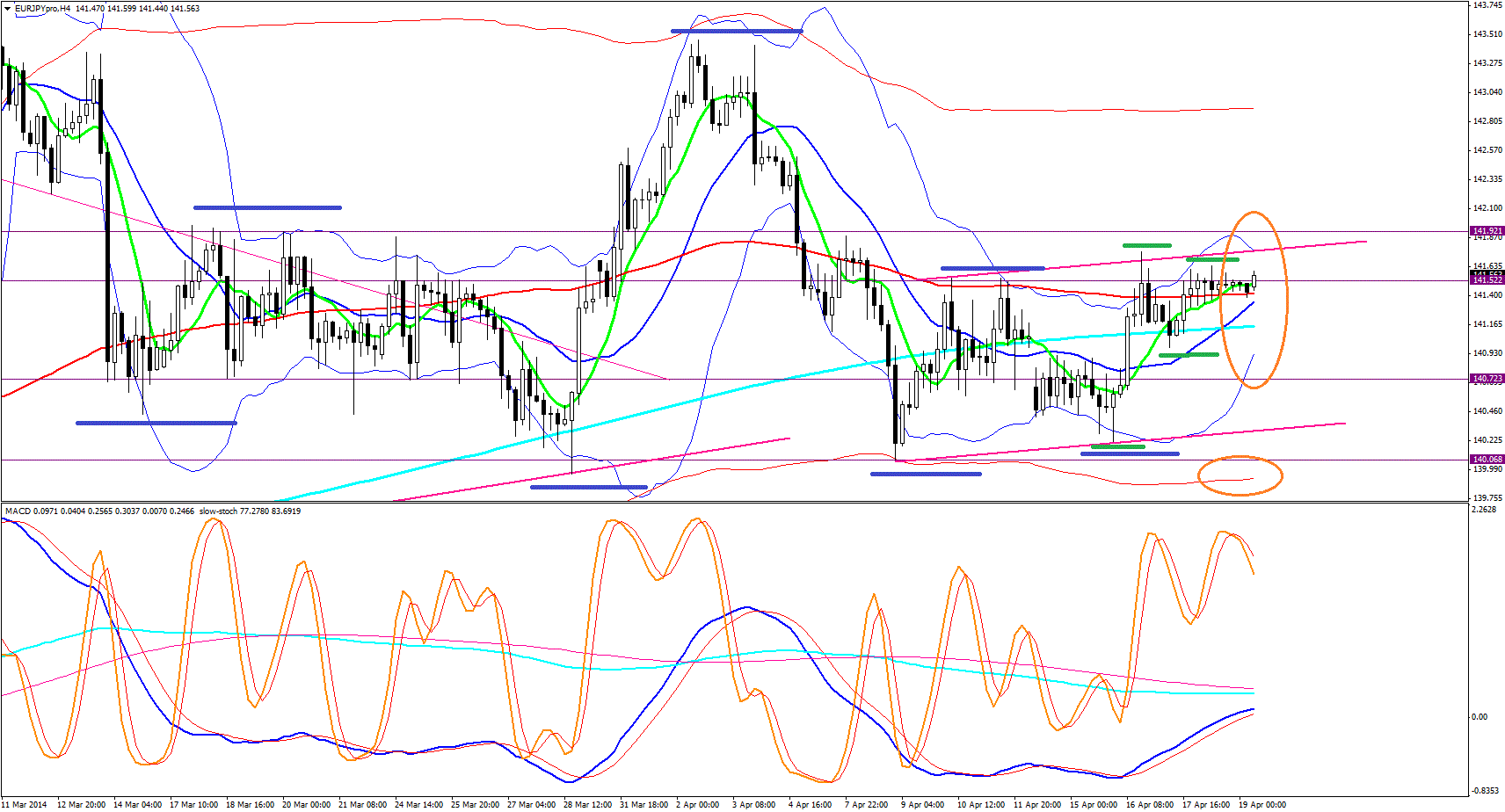The height and width of the screenshot is (812, 1505).
Task: Click the 143.040 price on the scale
Action: 1487,92
